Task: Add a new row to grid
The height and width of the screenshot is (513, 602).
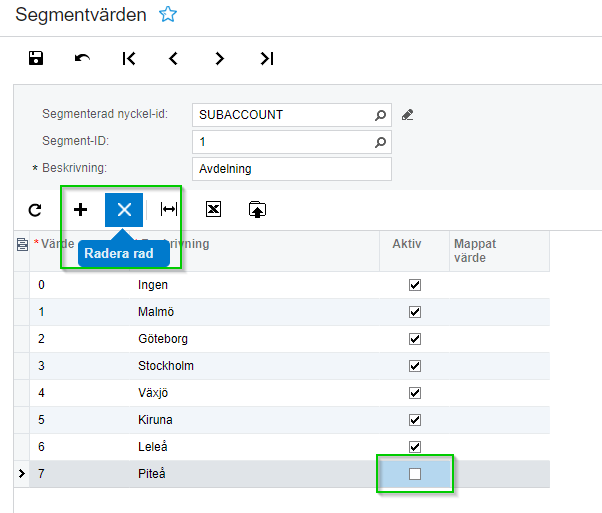Action: point(81,210)
